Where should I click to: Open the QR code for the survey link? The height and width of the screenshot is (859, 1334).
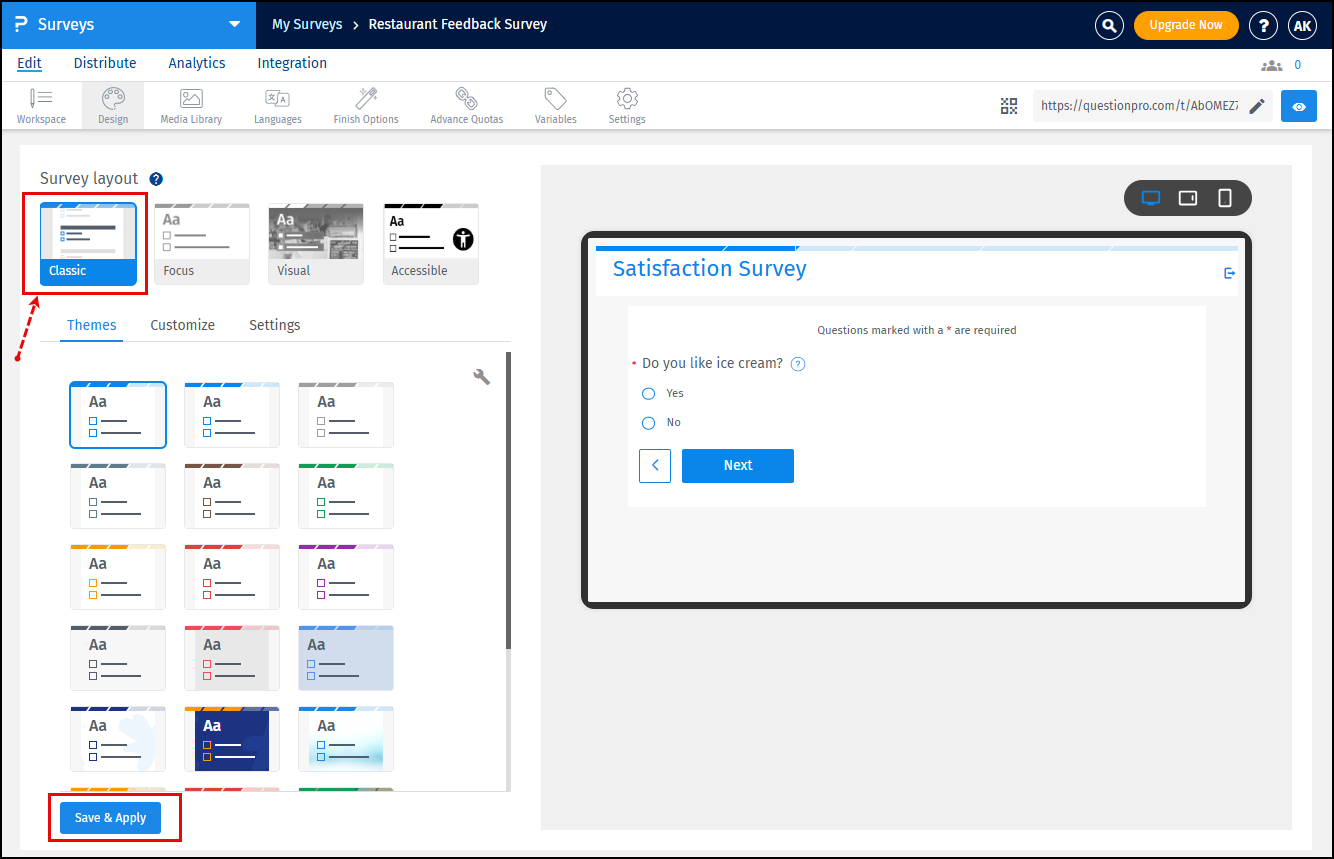tap(1009, 105)
